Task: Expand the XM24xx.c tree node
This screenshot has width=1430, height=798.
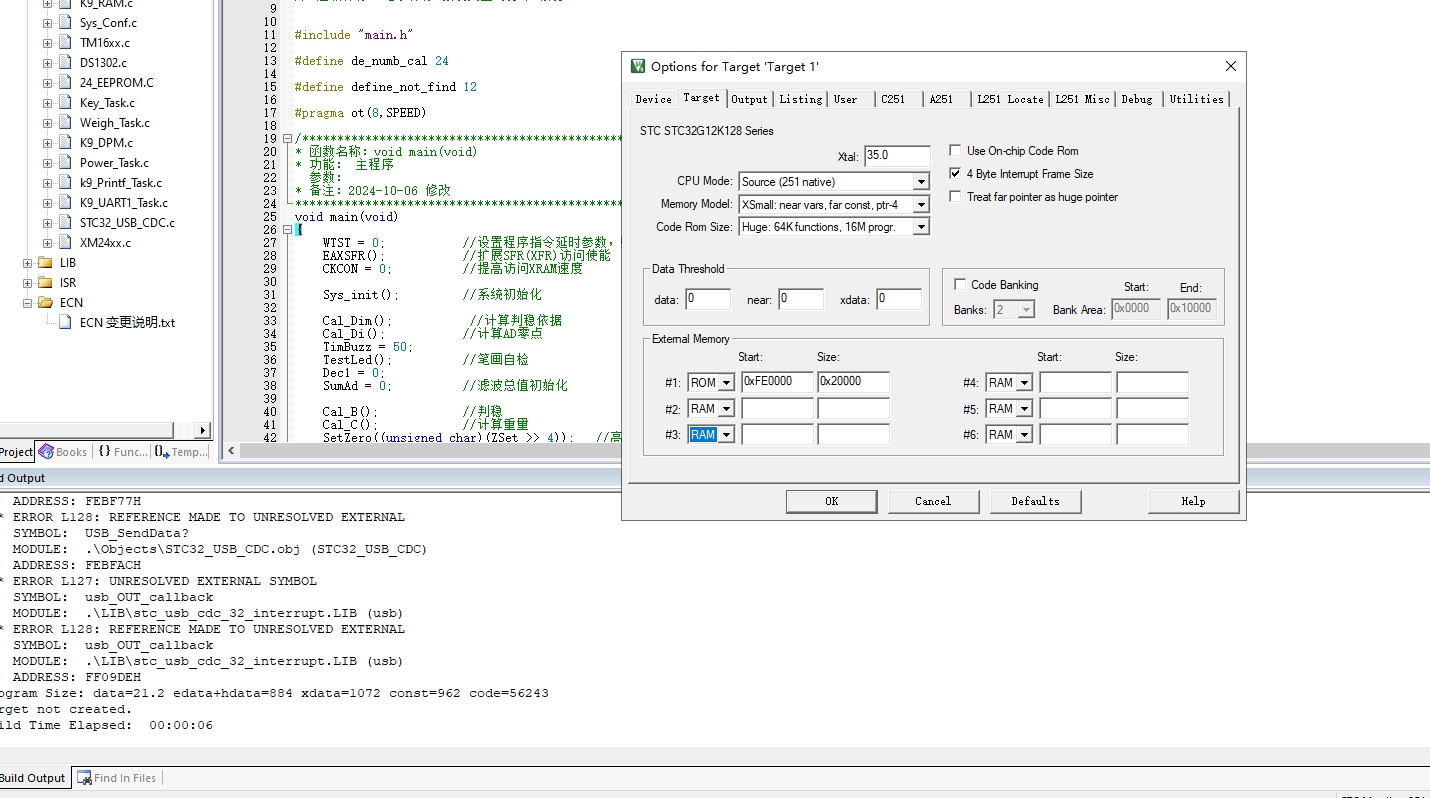Action: [x=47, y=243]
